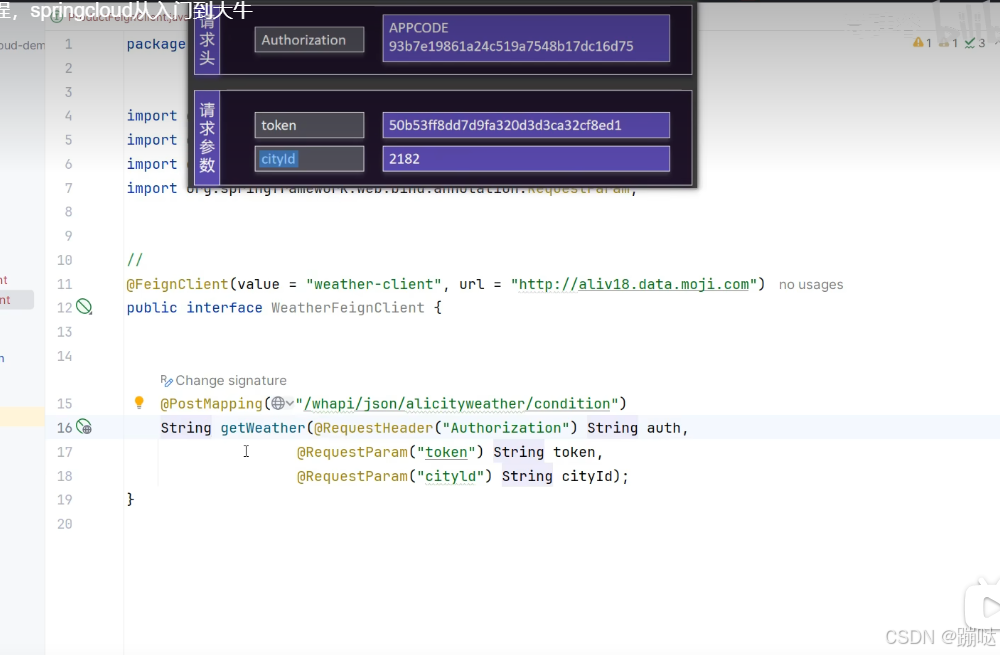Click the Change signature hint

tap(223, 380)
